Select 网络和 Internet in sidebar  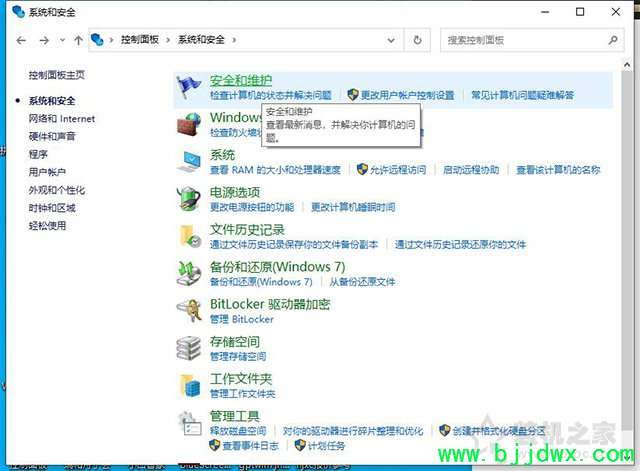click(62, 118)
